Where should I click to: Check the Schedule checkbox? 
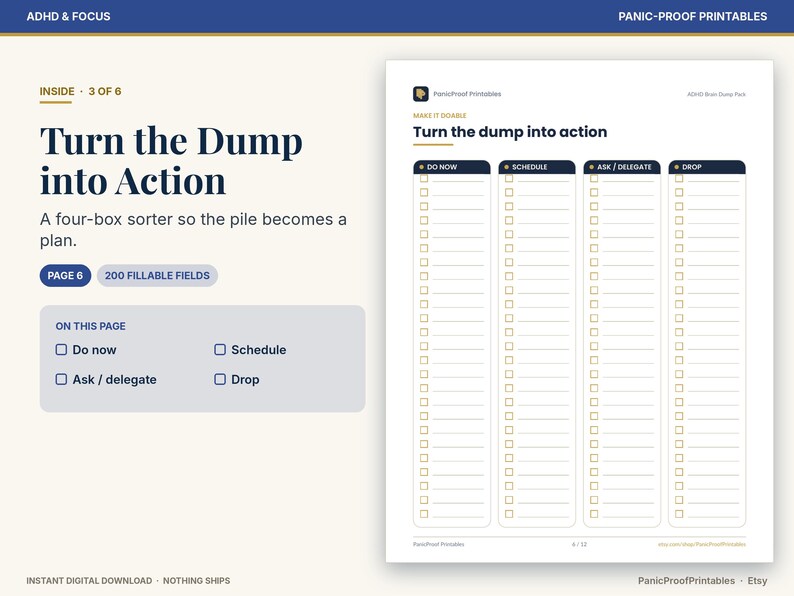coord(220,349)
